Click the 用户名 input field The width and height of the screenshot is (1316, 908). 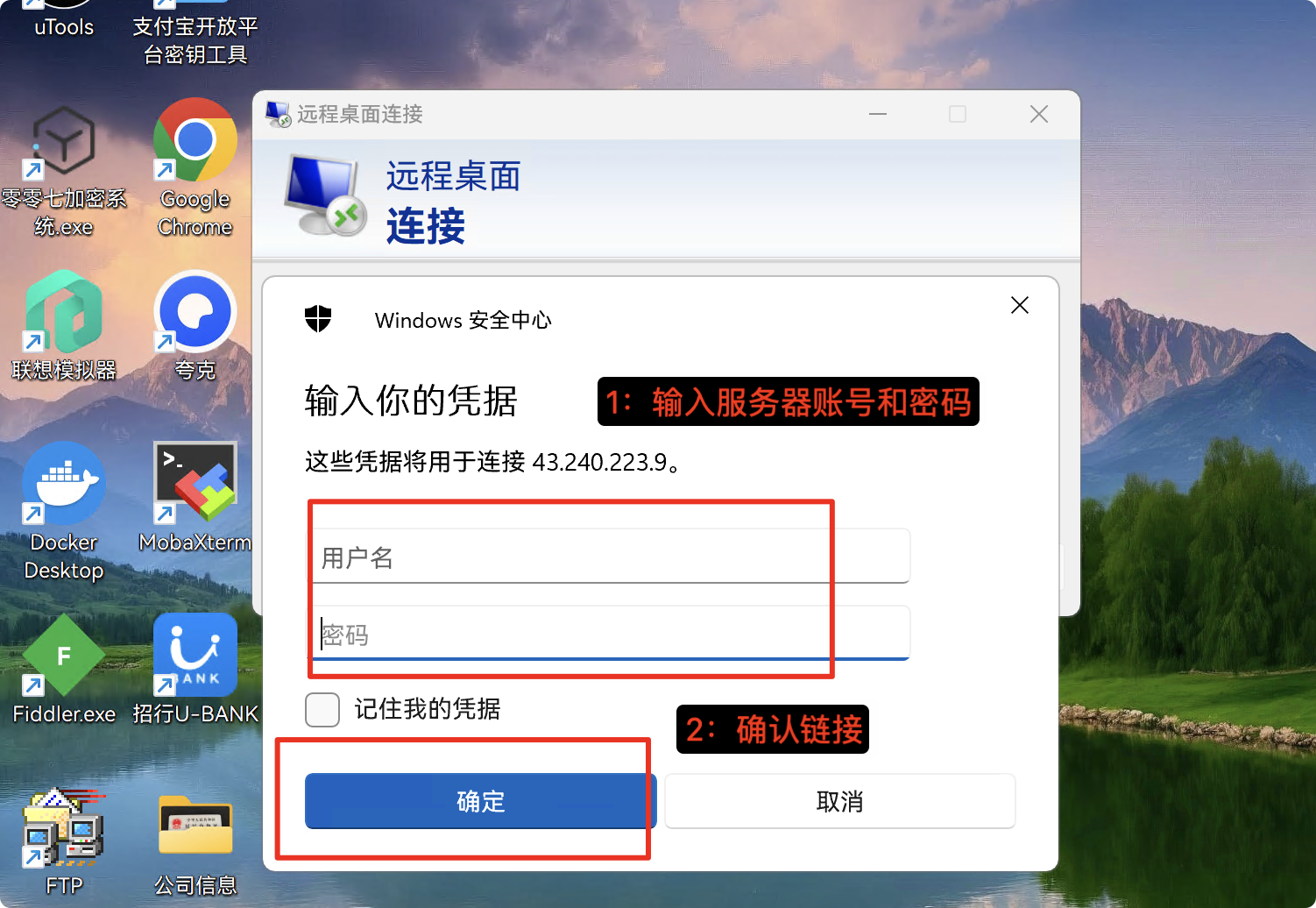click(608, 556)
